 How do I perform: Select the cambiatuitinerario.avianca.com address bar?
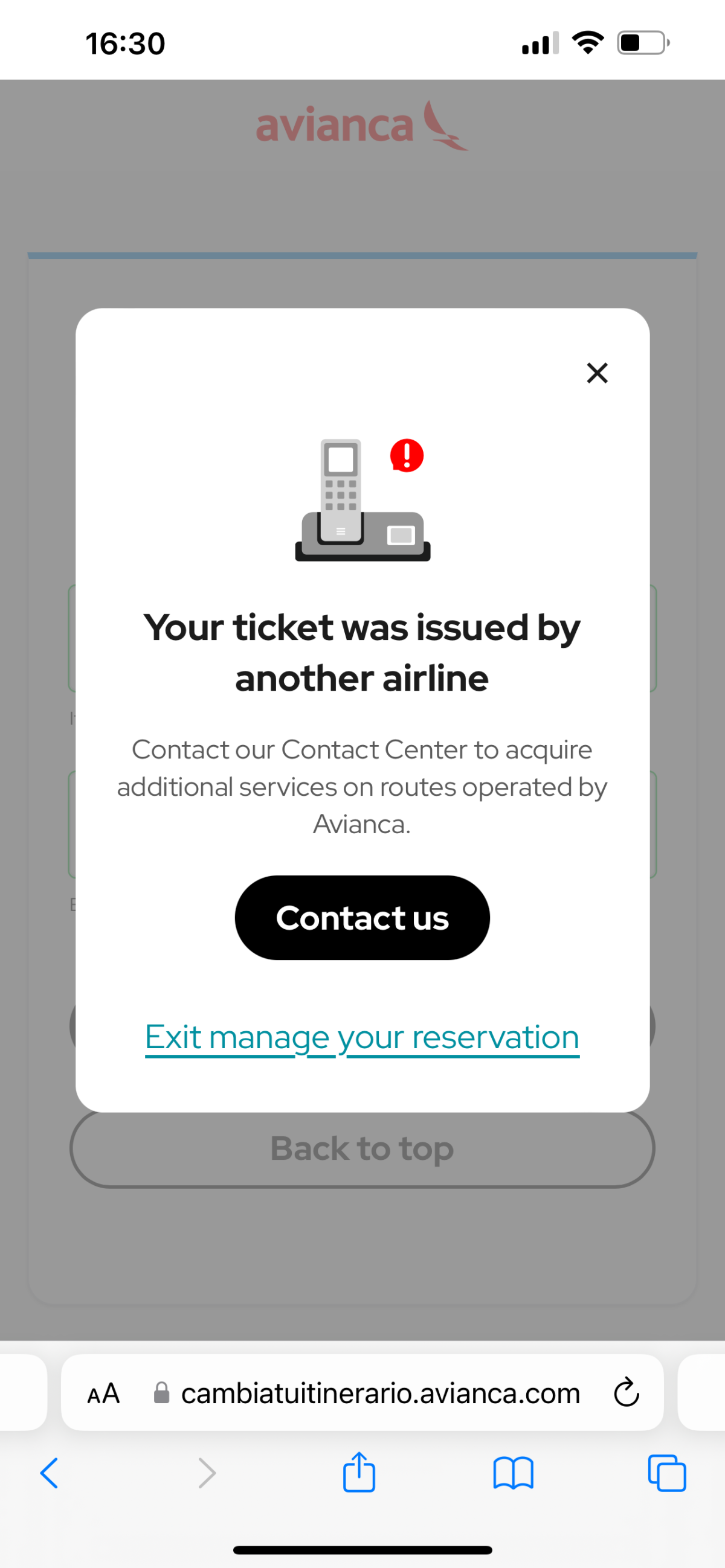click(380, 1394)
